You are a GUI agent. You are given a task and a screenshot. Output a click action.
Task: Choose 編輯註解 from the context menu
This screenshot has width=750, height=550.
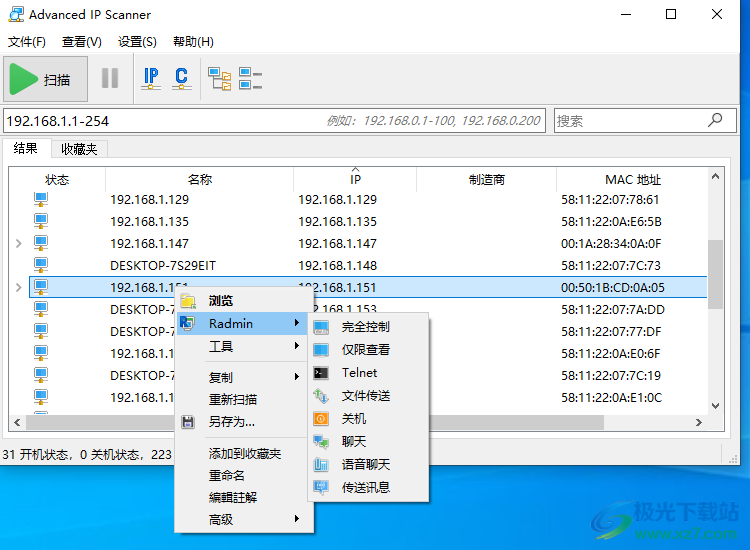242,497
